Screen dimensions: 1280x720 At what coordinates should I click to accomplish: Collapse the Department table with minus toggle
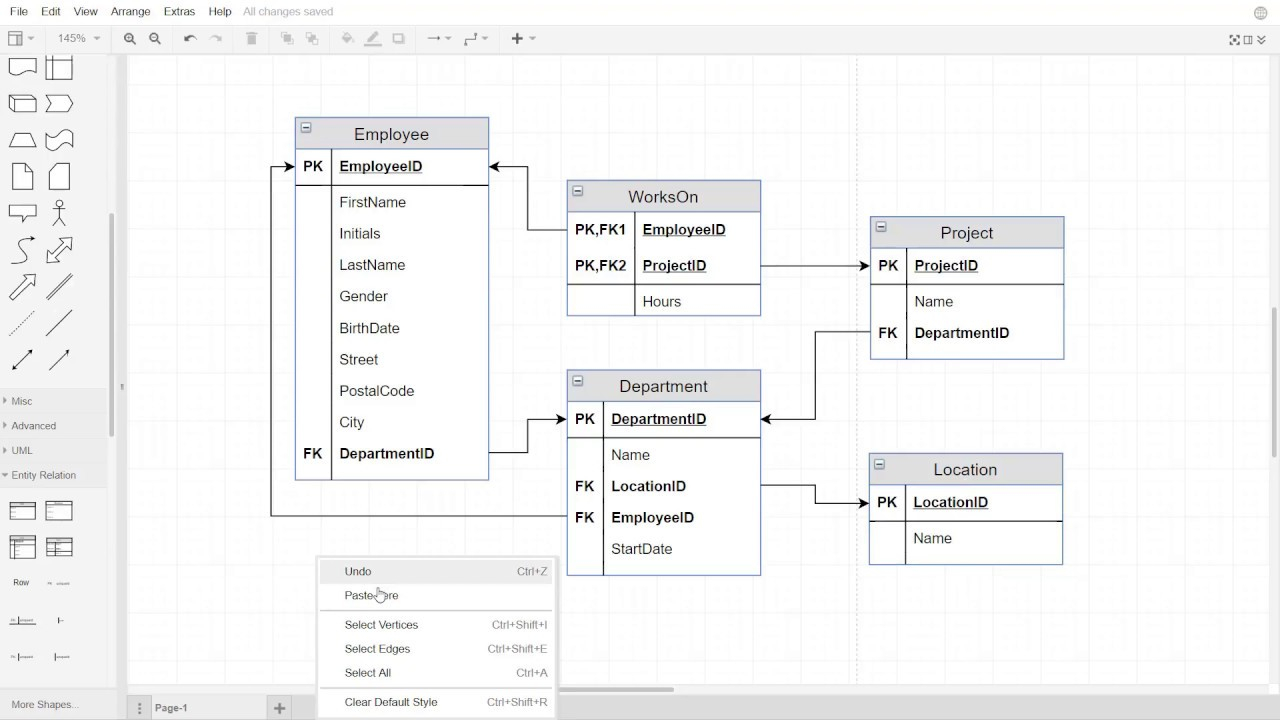[x=578, y=381]
